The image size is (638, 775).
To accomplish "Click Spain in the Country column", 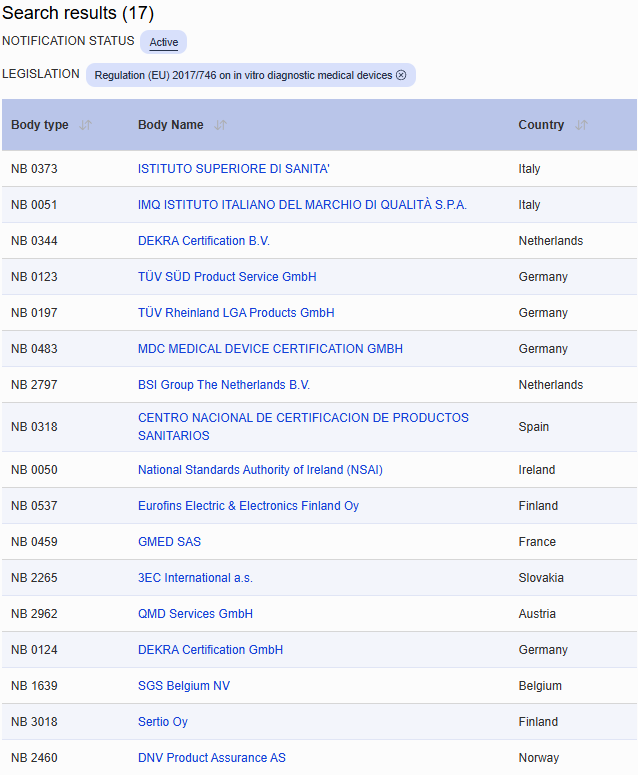I will tap(534, 427).
